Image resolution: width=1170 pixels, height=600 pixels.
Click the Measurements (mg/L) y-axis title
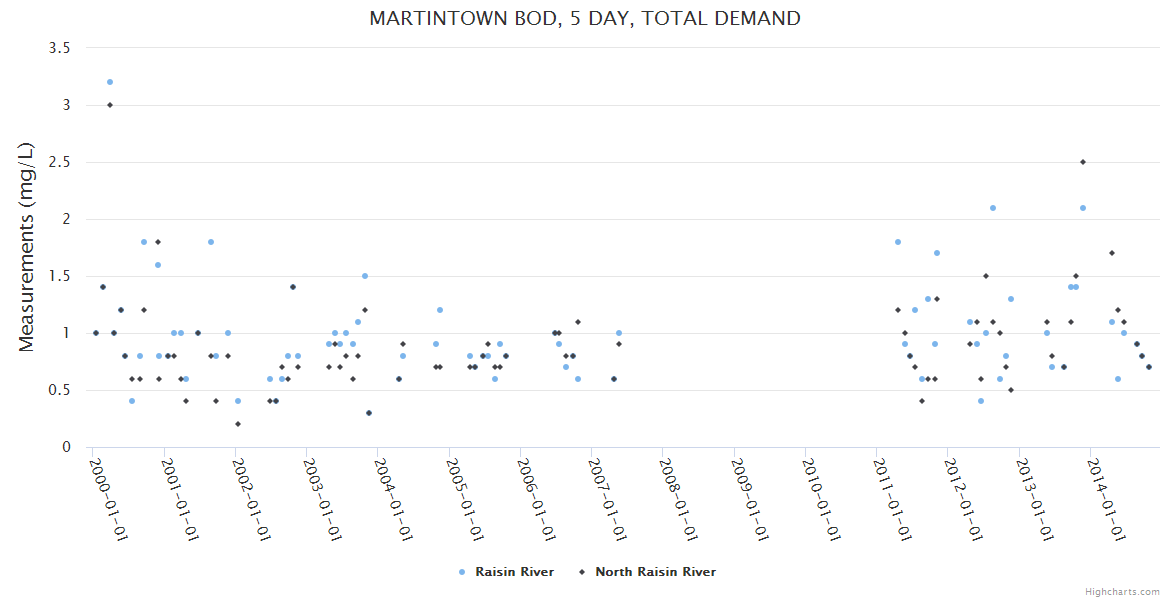pyautogui.click(x=27, y=247)
